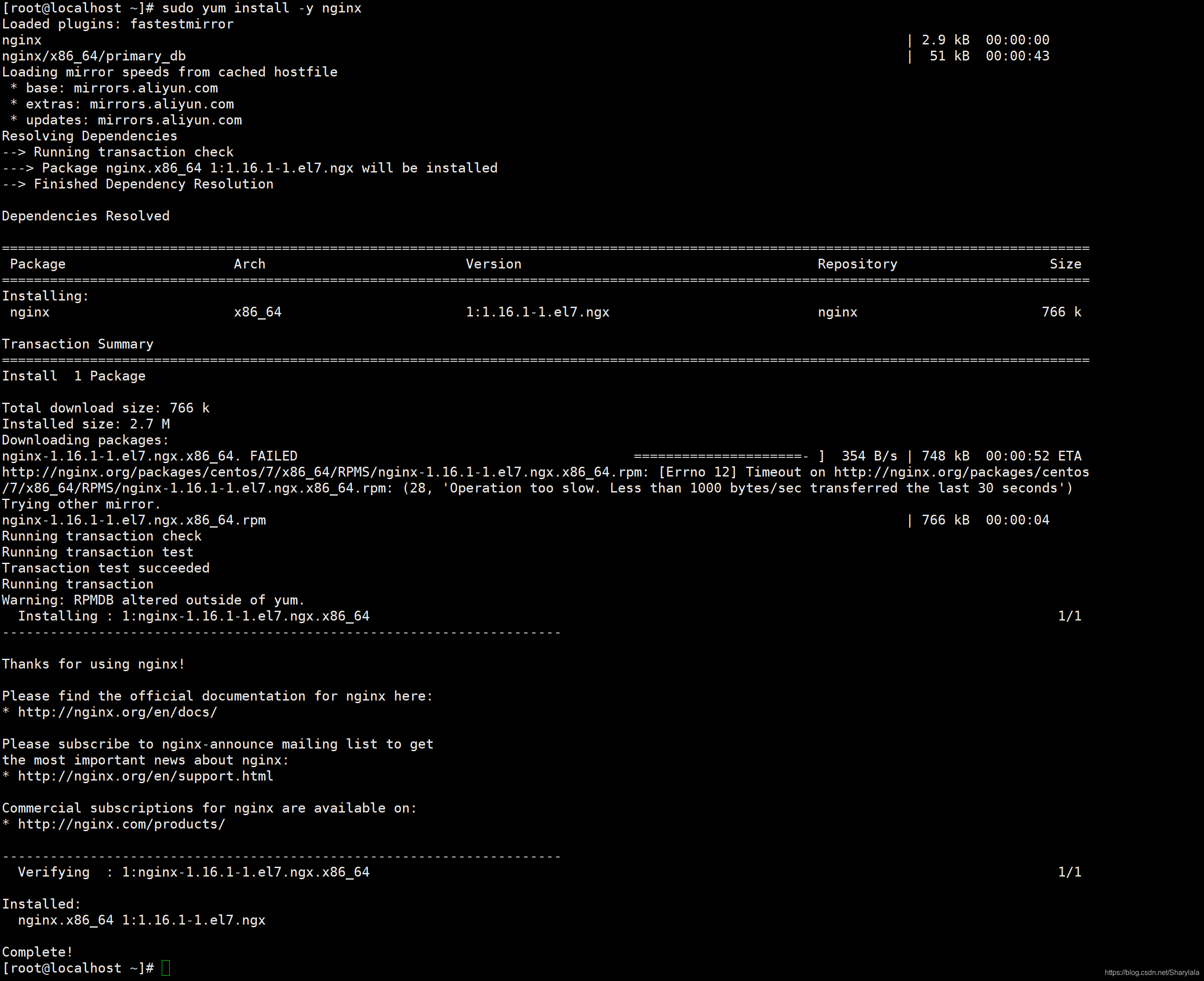Click 'Running transaction test' line
Image resolution: width=1204 pixels, height=981 pixels.
point(97,553)
